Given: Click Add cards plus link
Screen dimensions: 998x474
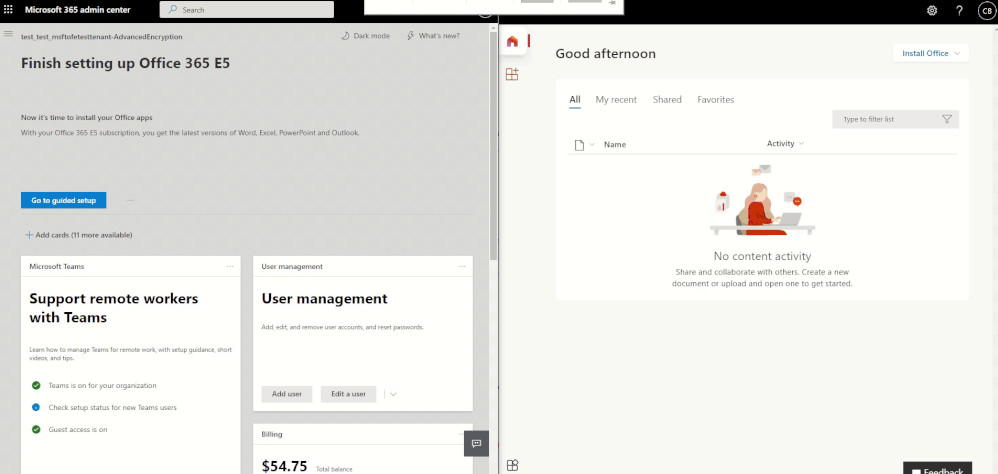Looking at the screenshot, I should [x=79, y=235].
